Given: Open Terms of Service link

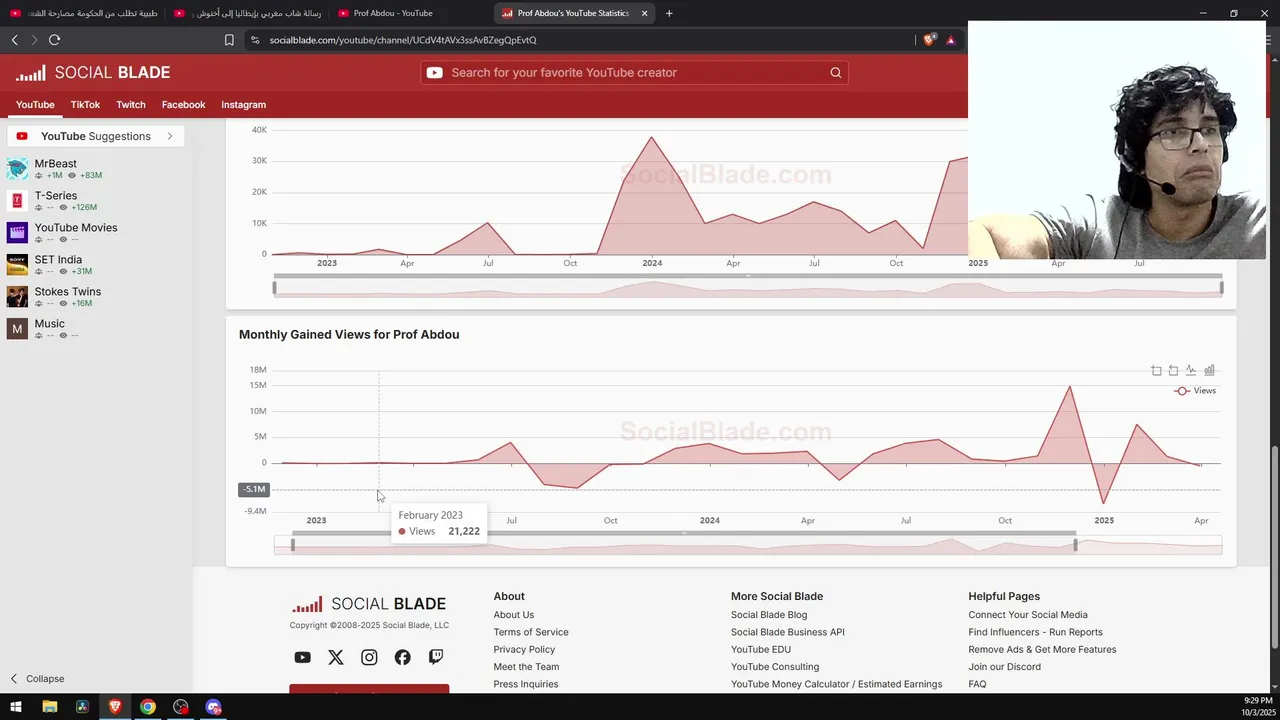Looking at the screenshot, I should [x=530, y=632].
